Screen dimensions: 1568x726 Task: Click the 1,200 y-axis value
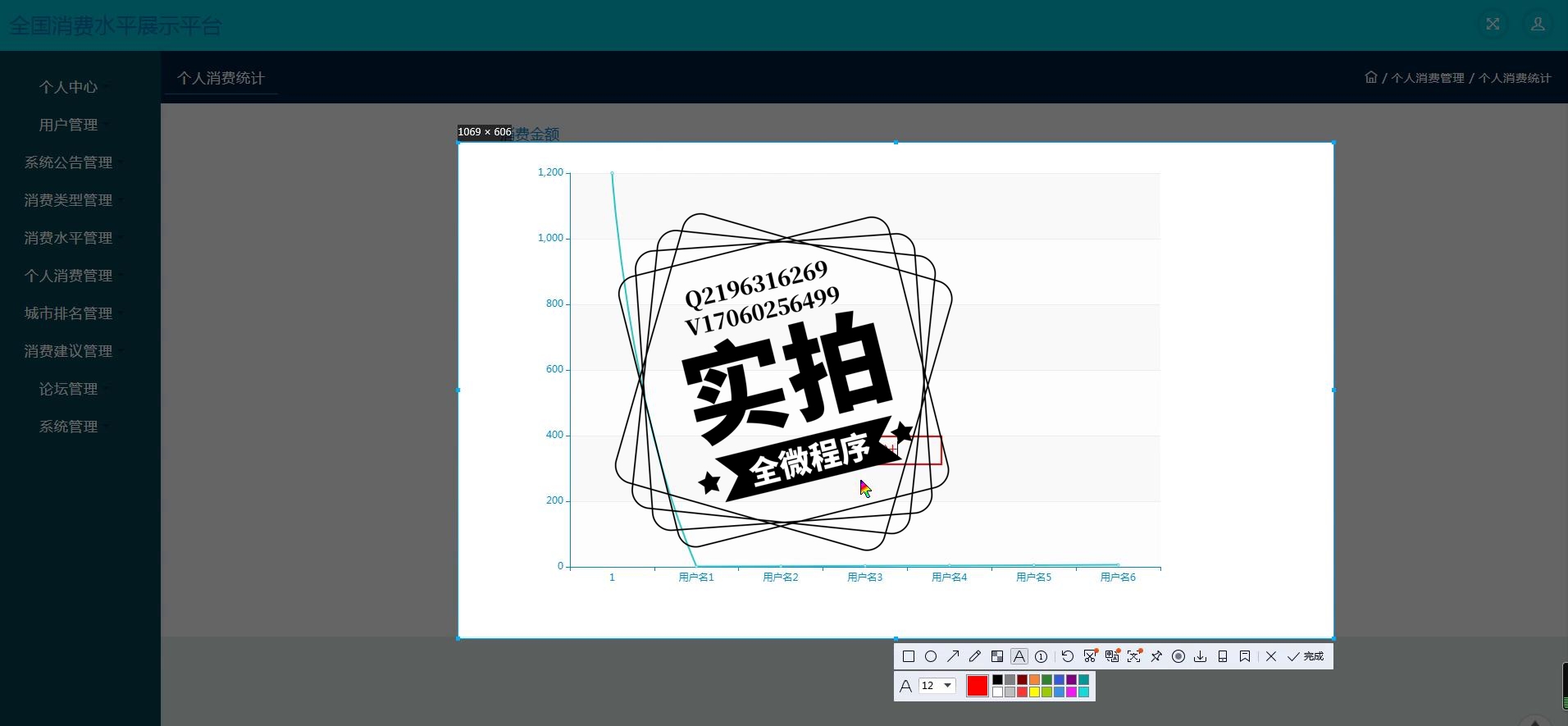click(x=550, y=172)
